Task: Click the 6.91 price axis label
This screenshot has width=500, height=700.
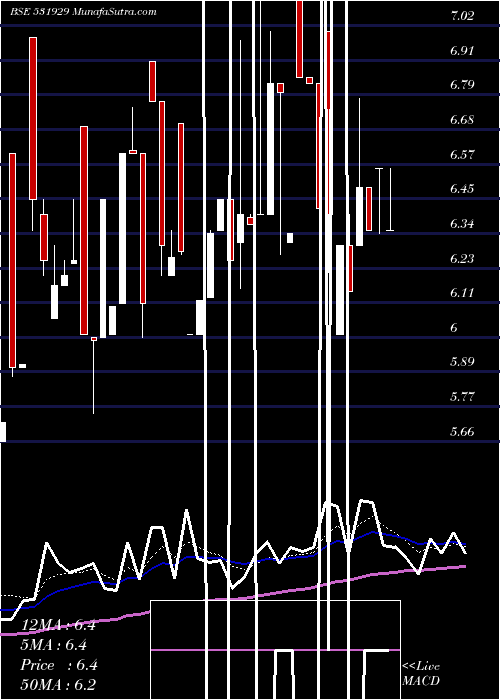Action: coord(462,50)
